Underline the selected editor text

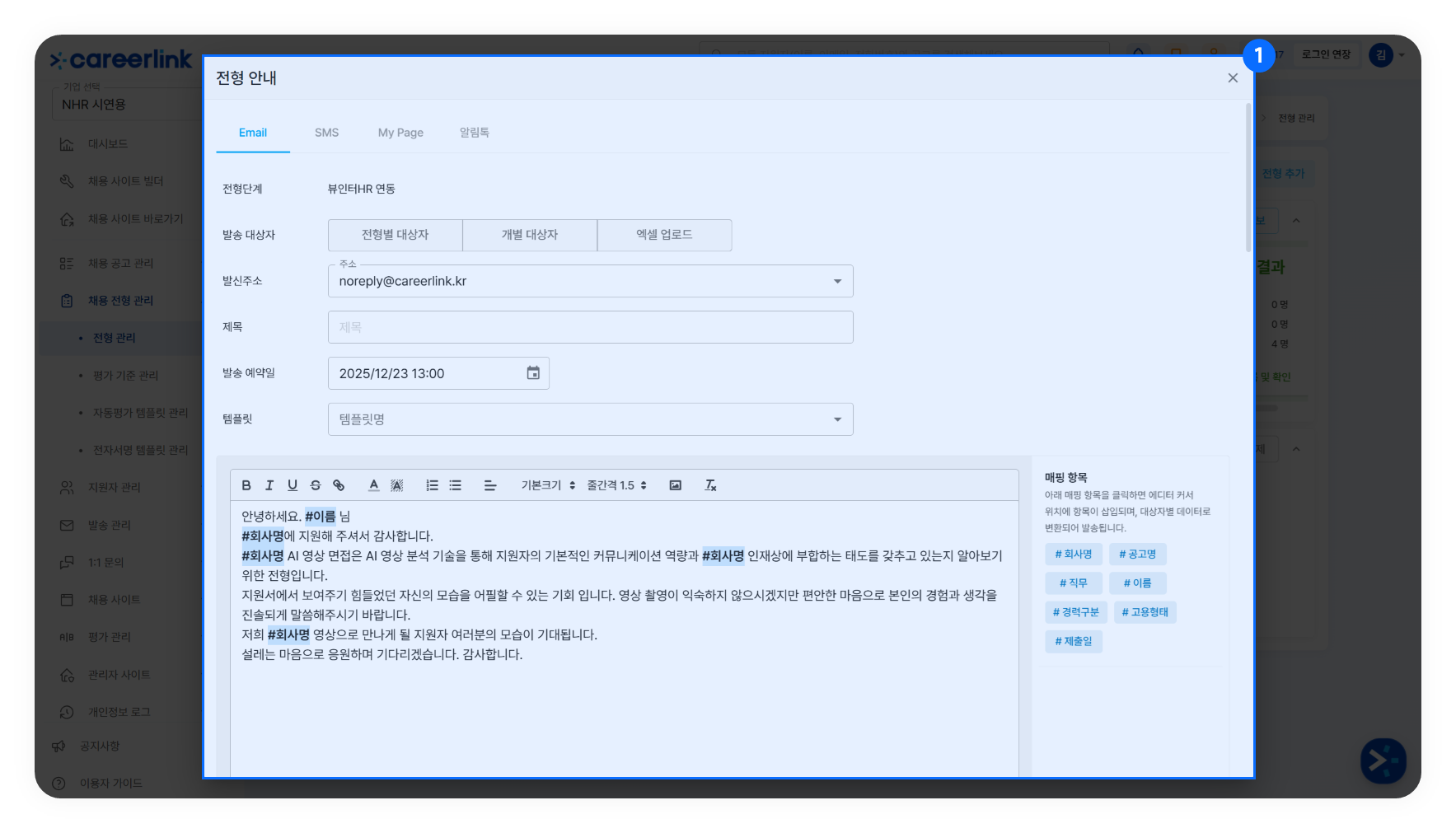[x=293, y=485]
